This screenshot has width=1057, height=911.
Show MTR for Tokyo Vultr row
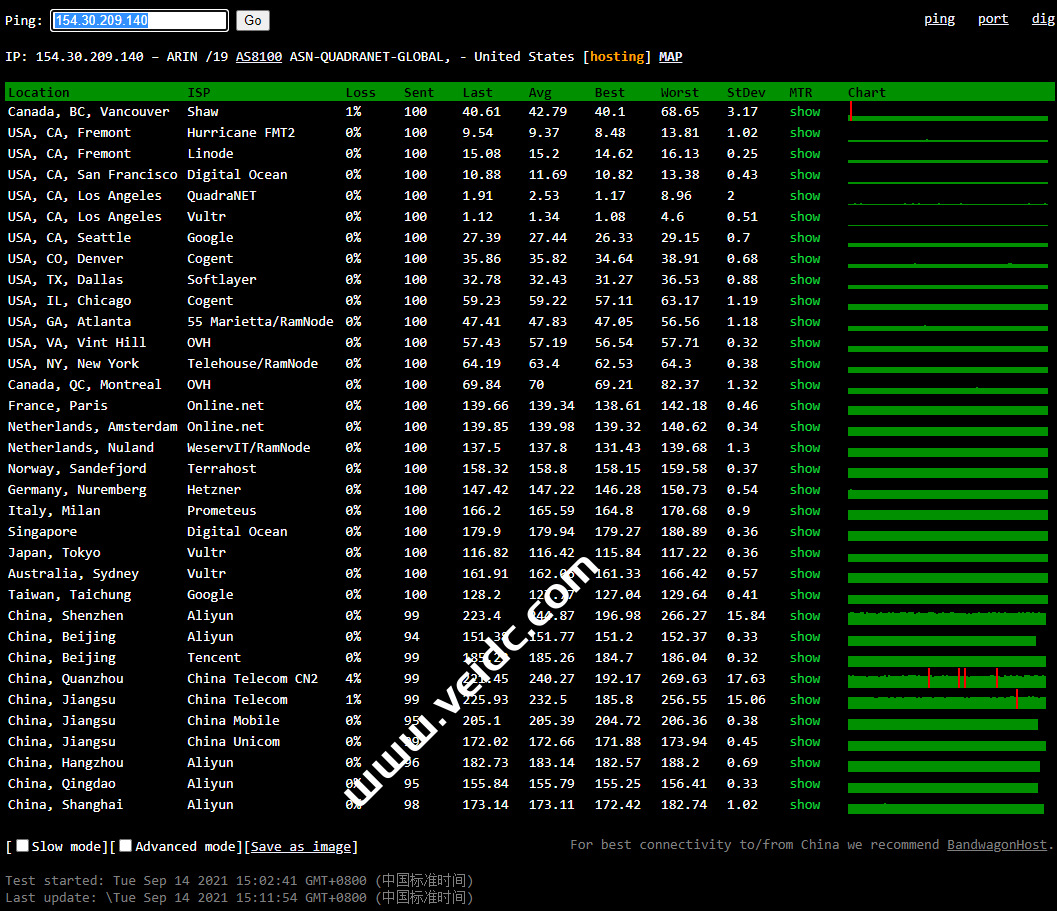804,553
